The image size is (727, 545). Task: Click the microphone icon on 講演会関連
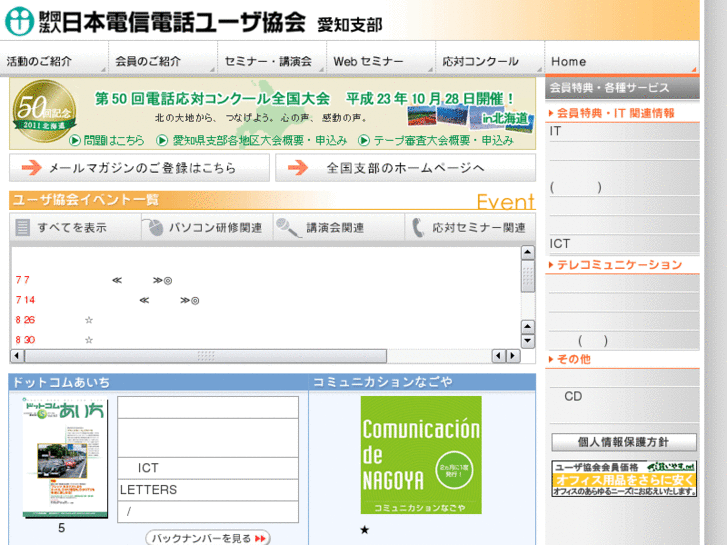[288, 227]
